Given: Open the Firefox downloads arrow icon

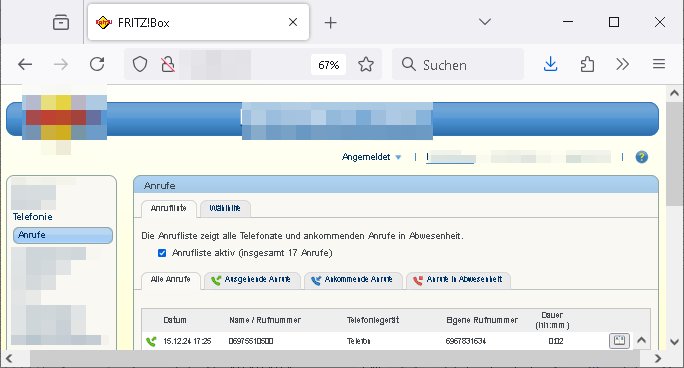Looking at the screenshot, I should pos(551,65).
